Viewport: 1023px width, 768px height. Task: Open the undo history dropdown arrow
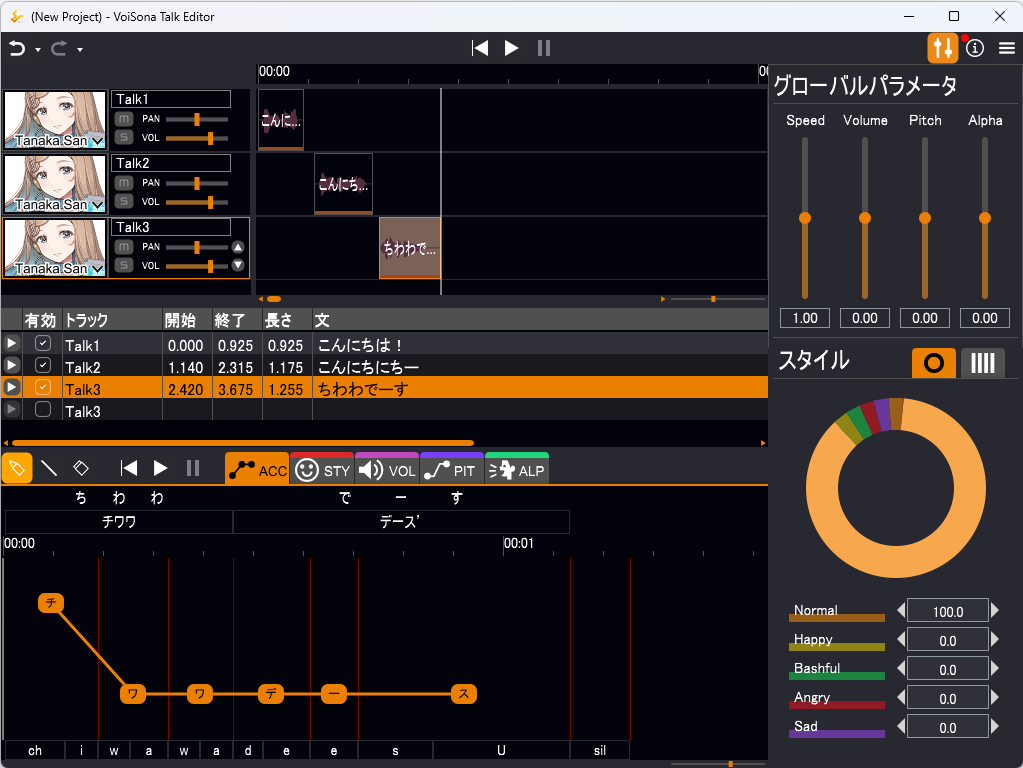pos(38,50)
